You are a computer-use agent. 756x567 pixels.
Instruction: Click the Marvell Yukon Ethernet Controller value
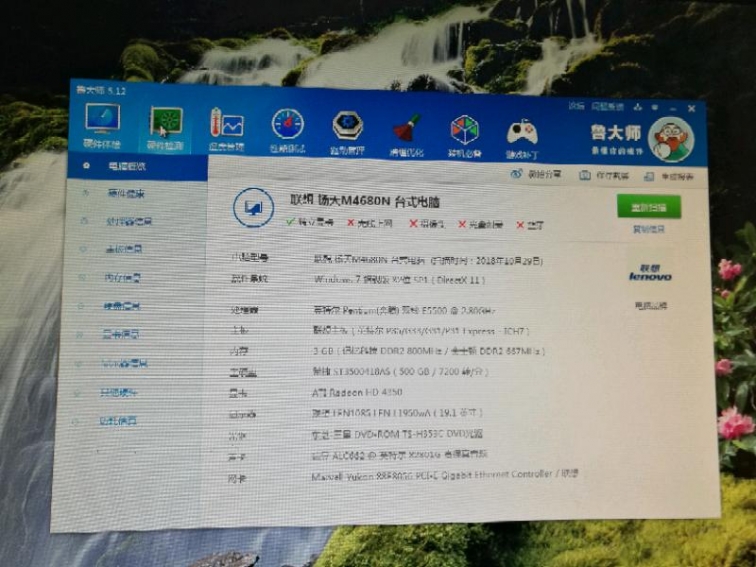tap(445, 475)
